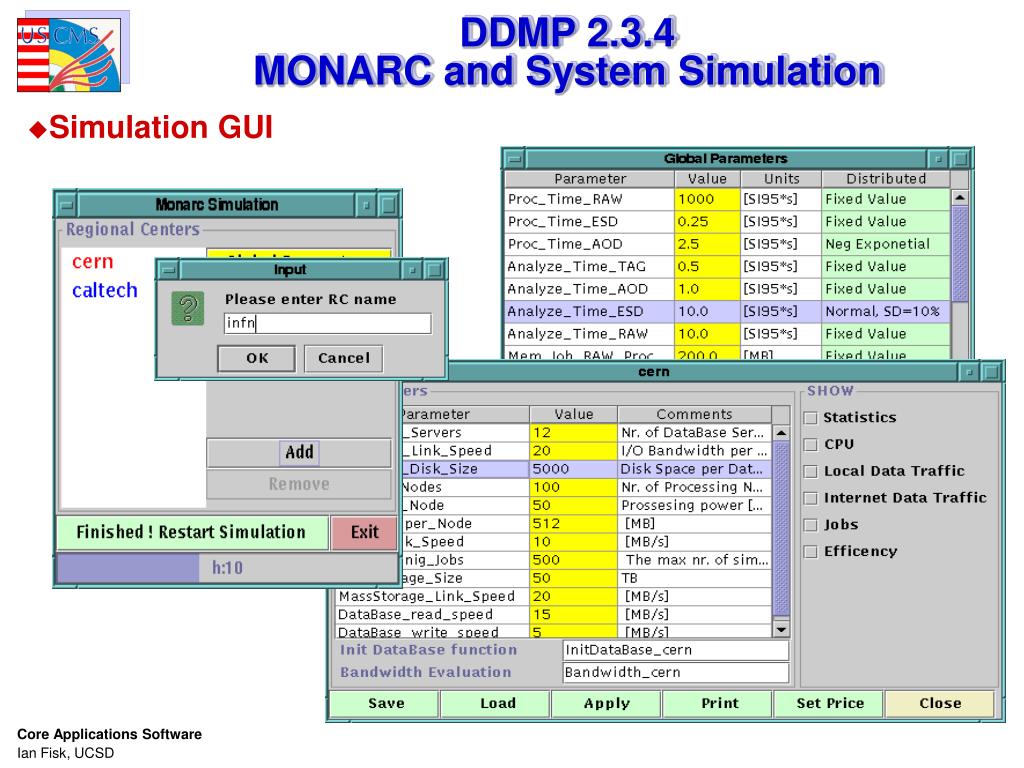Maximize the Input dialog
Image resolution: width=1024 pixels, height=768 pixels.
pos(434,269)
